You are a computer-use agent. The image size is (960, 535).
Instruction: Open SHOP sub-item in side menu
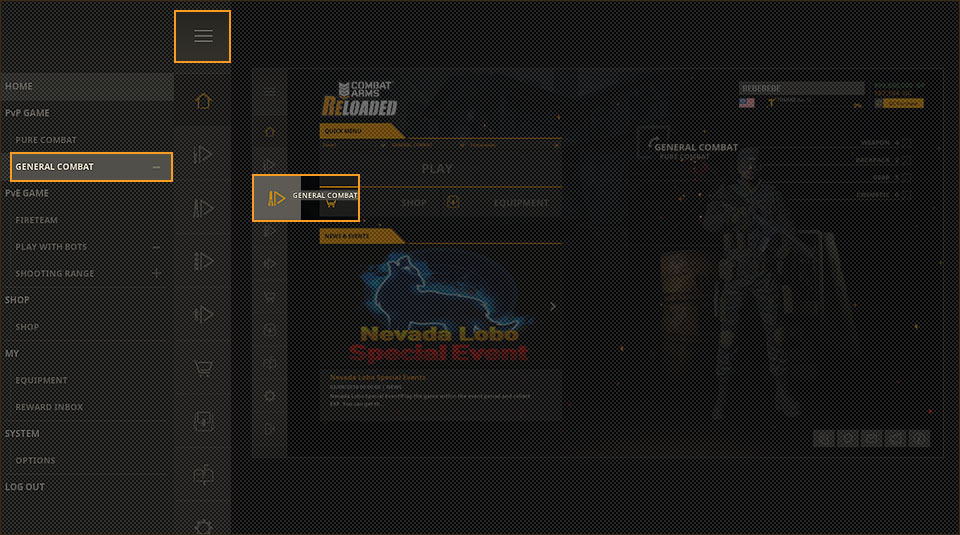click(x=27, y=327)
